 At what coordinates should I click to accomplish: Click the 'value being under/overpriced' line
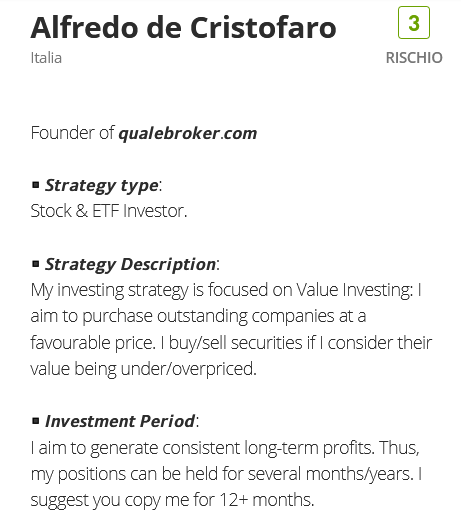coord(144,369)
